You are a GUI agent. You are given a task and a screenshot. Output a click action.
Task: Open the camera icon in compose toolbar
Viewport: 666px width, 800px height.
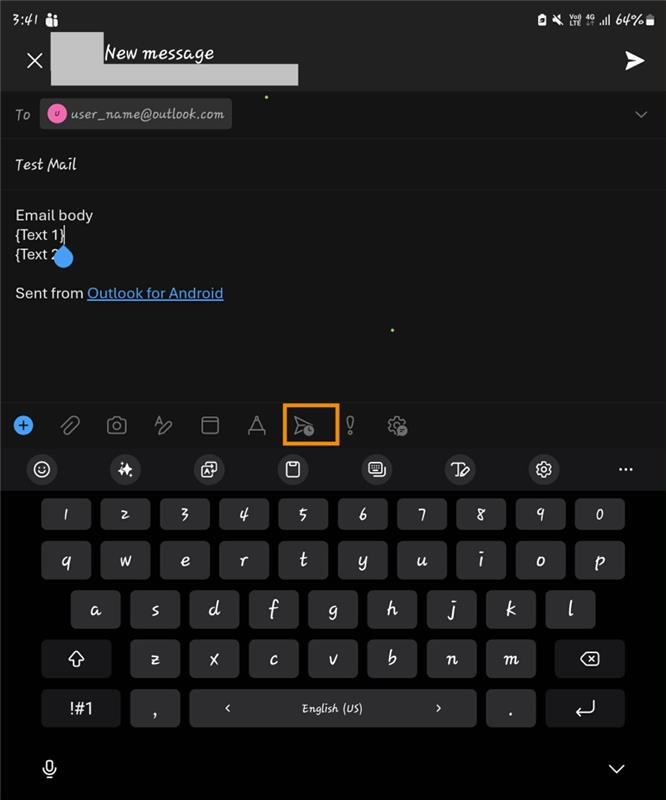(117, 426)
